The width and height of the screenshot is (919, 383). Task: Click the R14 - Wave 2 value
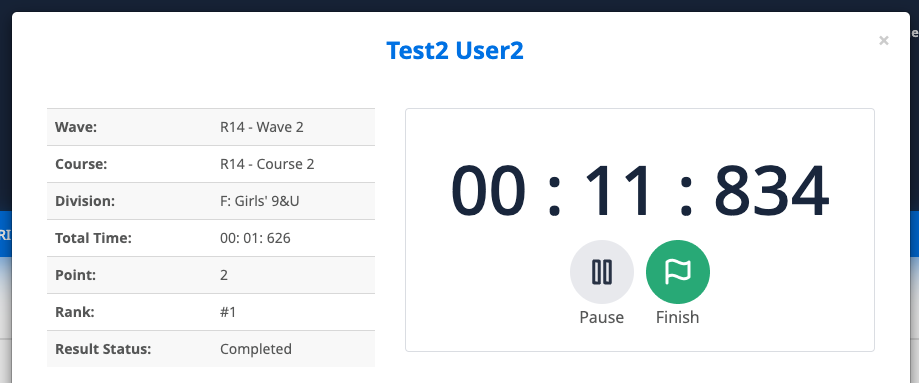pos(262,127)
